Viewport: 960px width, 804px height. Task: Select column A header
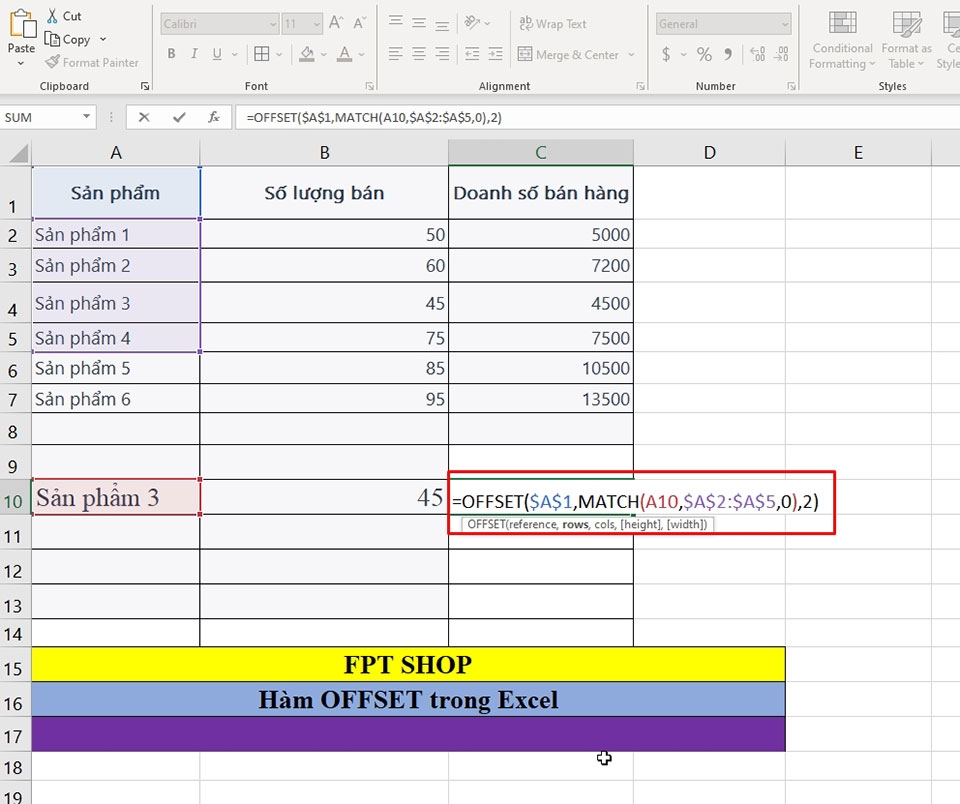pos(116,152)
